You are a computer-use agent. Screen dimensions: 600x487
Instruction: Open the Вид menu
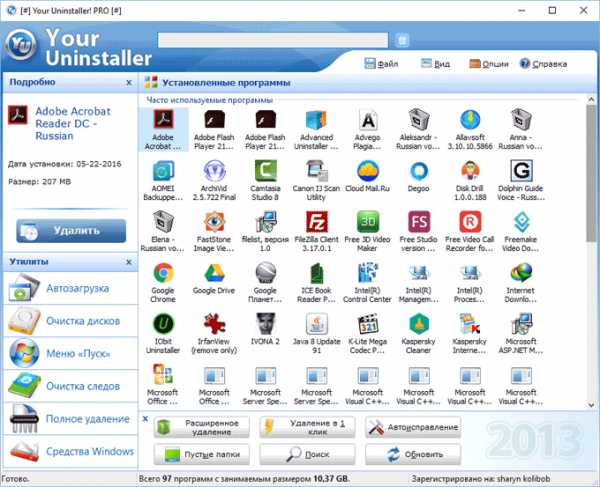tap(435, 64)
